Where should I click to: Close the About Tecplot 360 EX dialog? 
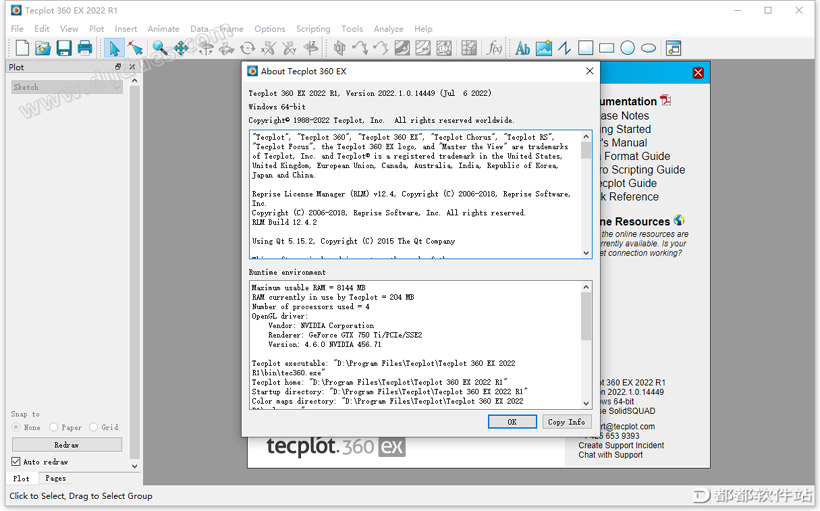point(589,71)
